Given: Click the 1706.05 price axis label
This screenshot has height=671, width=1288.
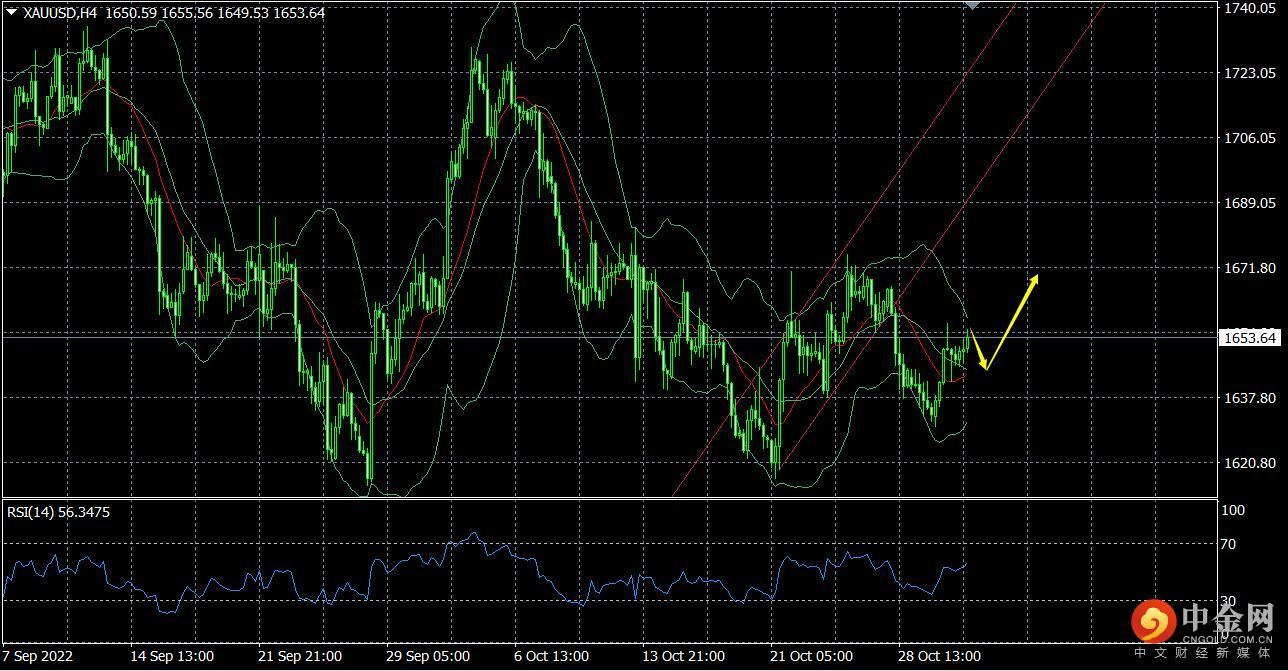Looking at the screenshot, I should [1248, 138].
